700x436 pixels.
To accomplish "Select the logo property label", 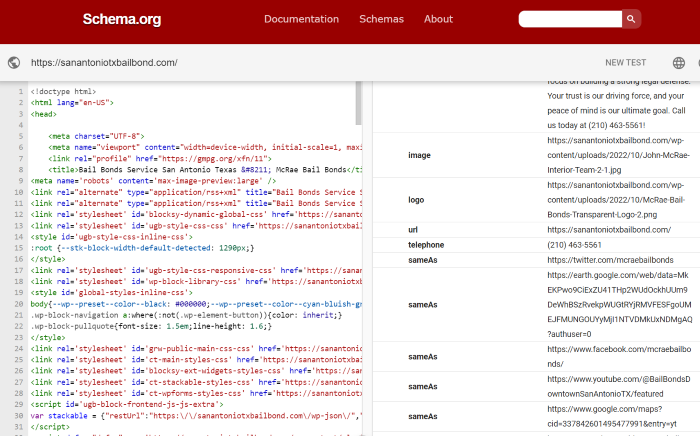I will click(416, 200).
